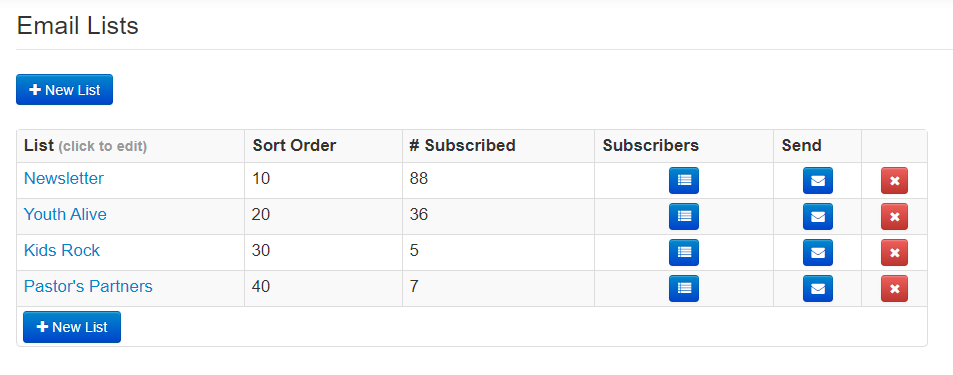The image size is (953, 375).
Task: Click envelope icon for Kids Rock
Action: pyautogui.click(x=817, y=252)
